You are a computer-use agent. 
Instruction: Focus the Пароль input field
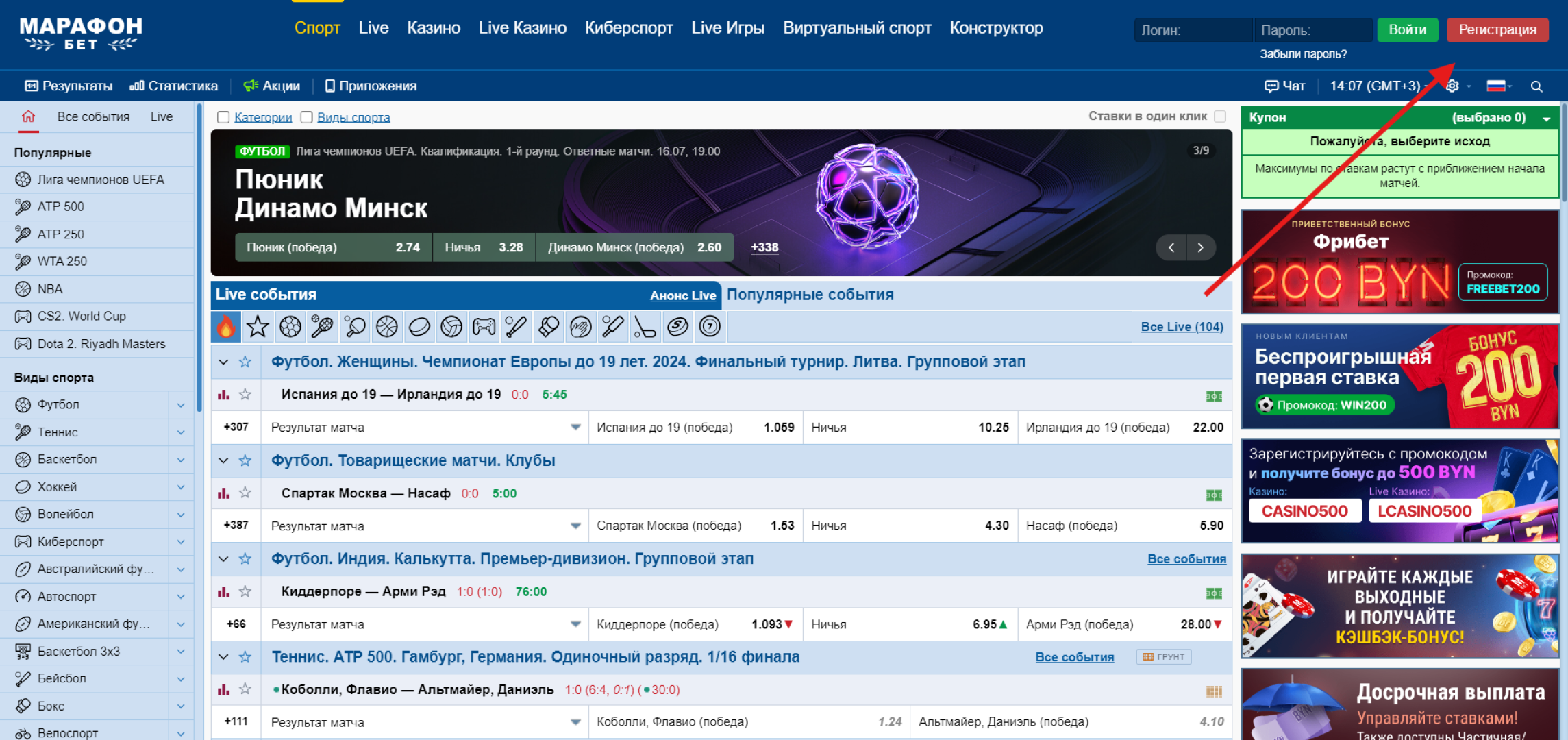[1313, 30]
